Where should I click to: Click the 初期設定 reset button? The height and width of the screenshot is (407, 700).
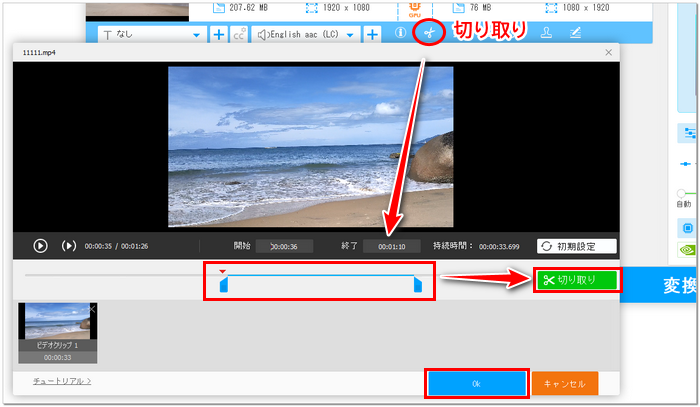tap(577, 246)
